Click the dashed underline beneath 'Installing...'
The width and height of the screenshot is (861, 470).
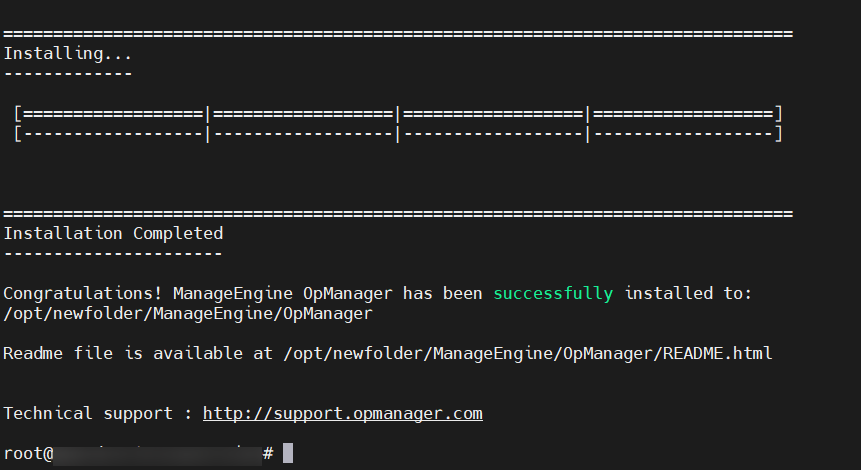(x=67, y=73)
